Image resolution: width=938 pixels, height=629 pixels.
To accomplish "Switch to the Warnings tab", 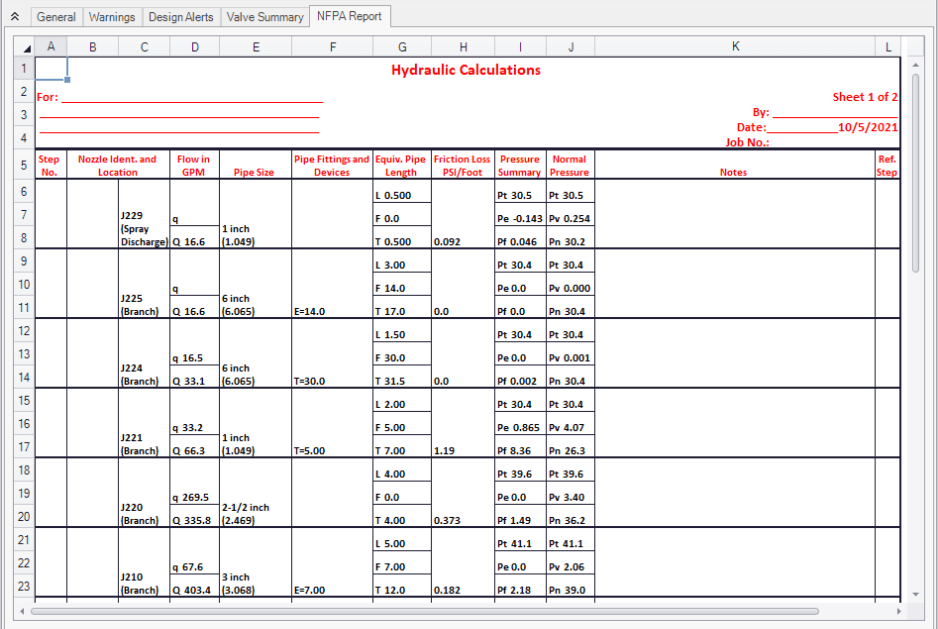I will (112, 17).
